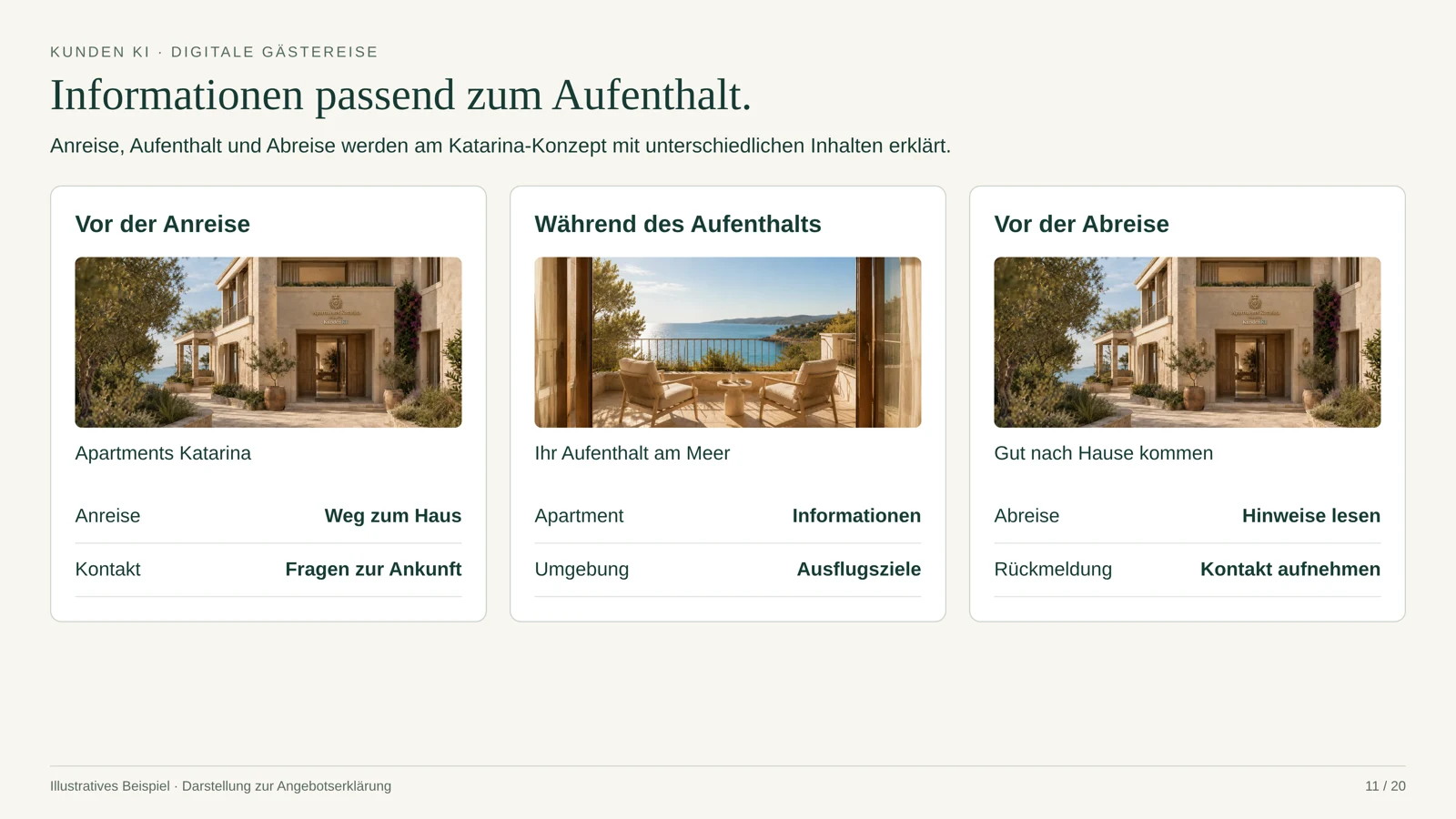Click the Umgebung row label

click(581, 570)
